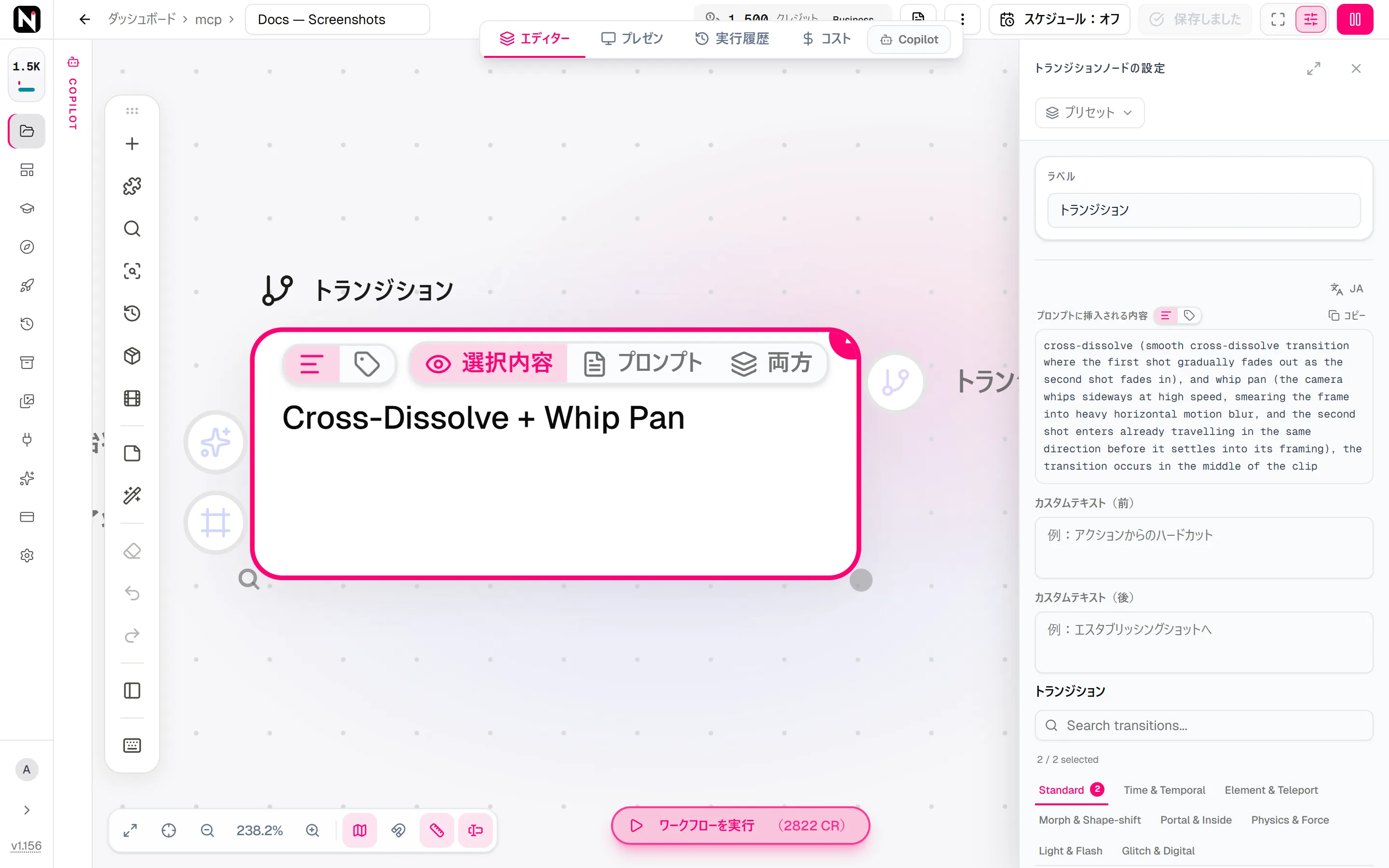1389x868 pixels.
Task: Run workflow with ワークフローを実行 button
Action: tap(740, 826)
